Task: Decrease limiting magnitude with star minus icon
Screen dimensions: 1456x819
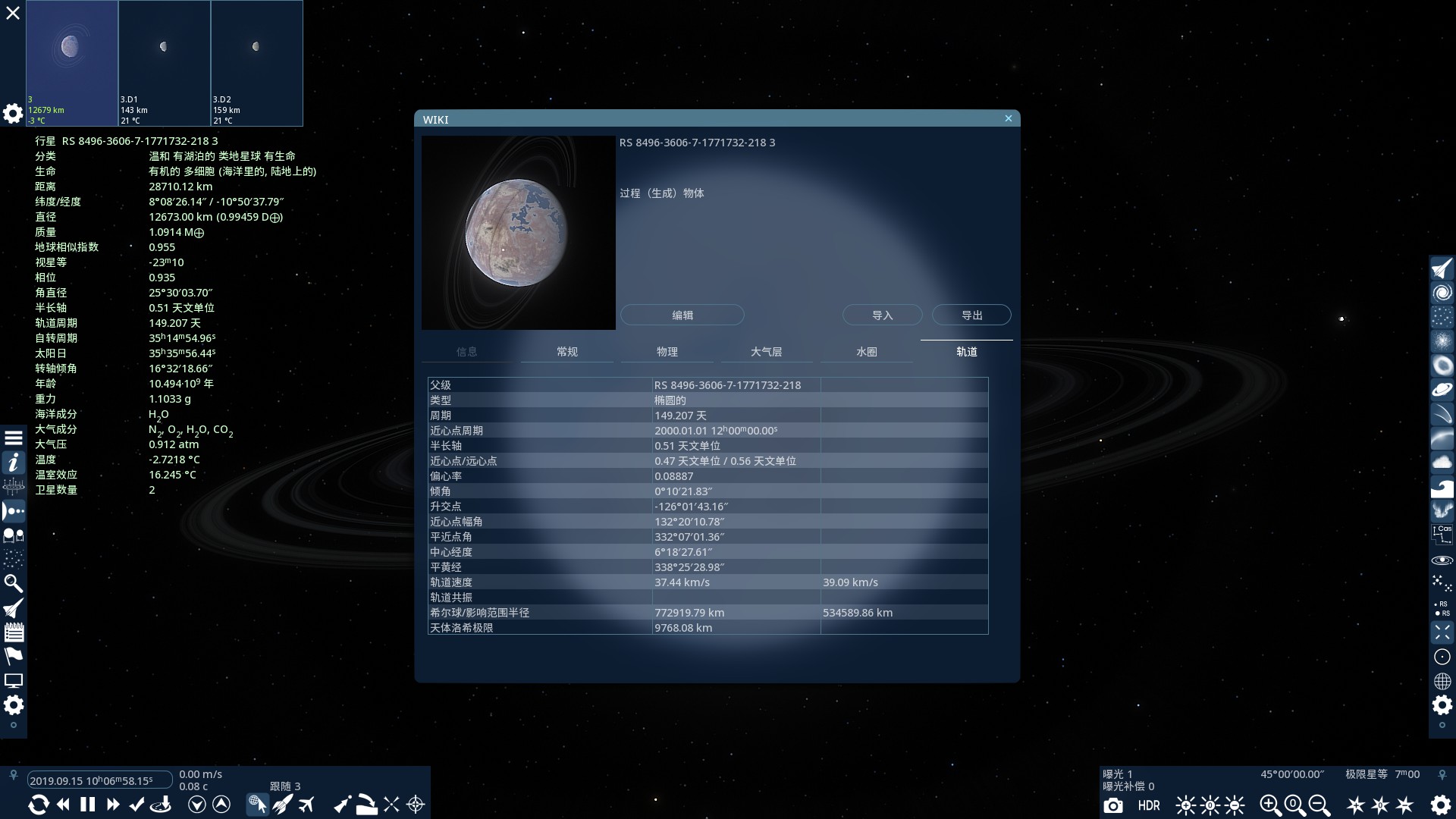Action: click(x=1405, y=805)
